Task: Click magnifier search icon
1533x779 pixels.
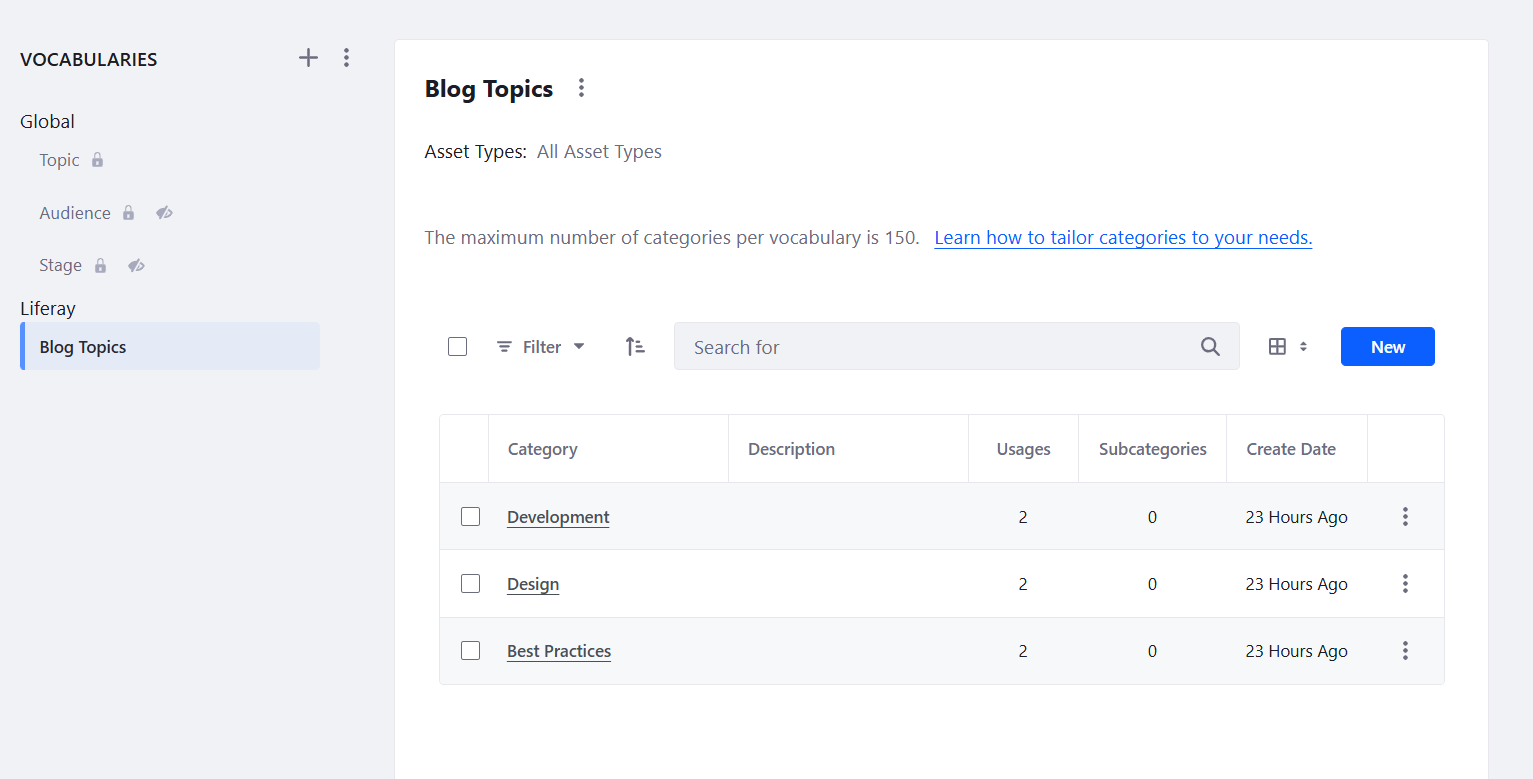Action: click(1210, 347)
